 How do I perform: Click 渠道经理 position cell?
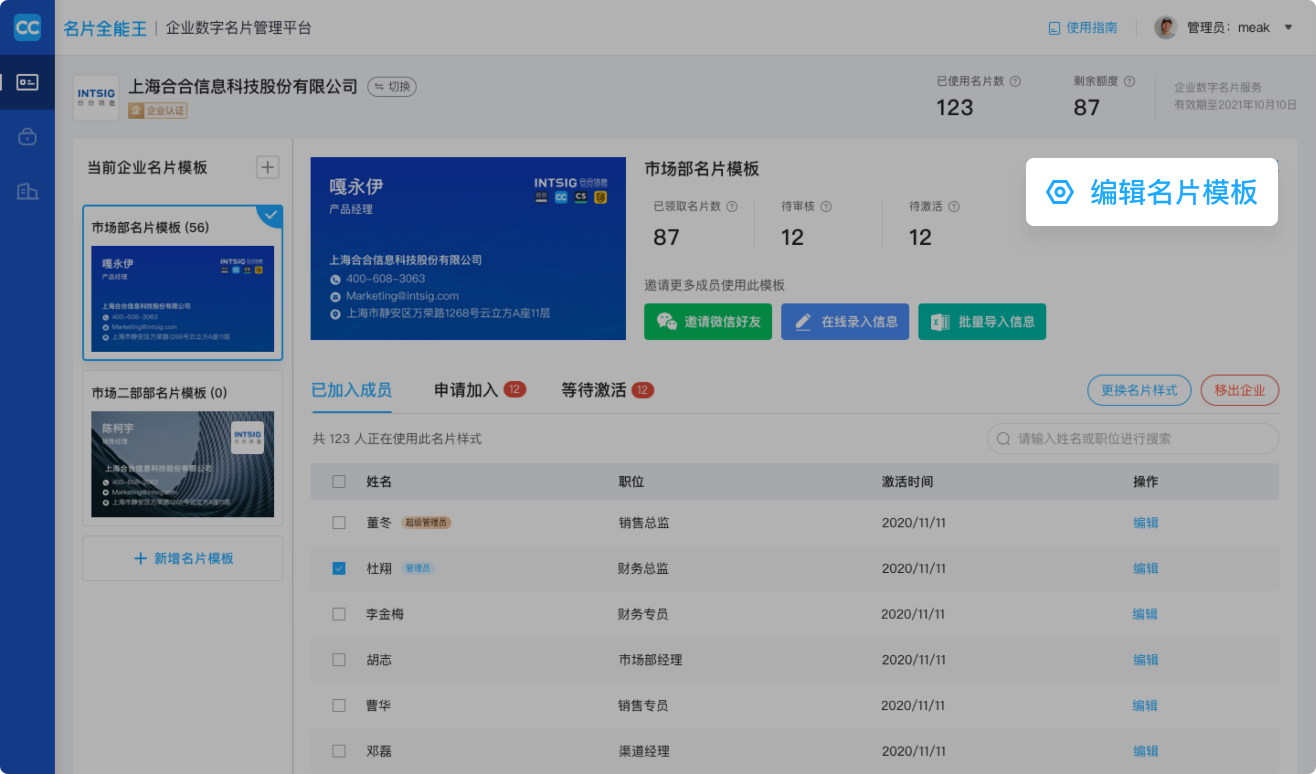tap(644, 751)
